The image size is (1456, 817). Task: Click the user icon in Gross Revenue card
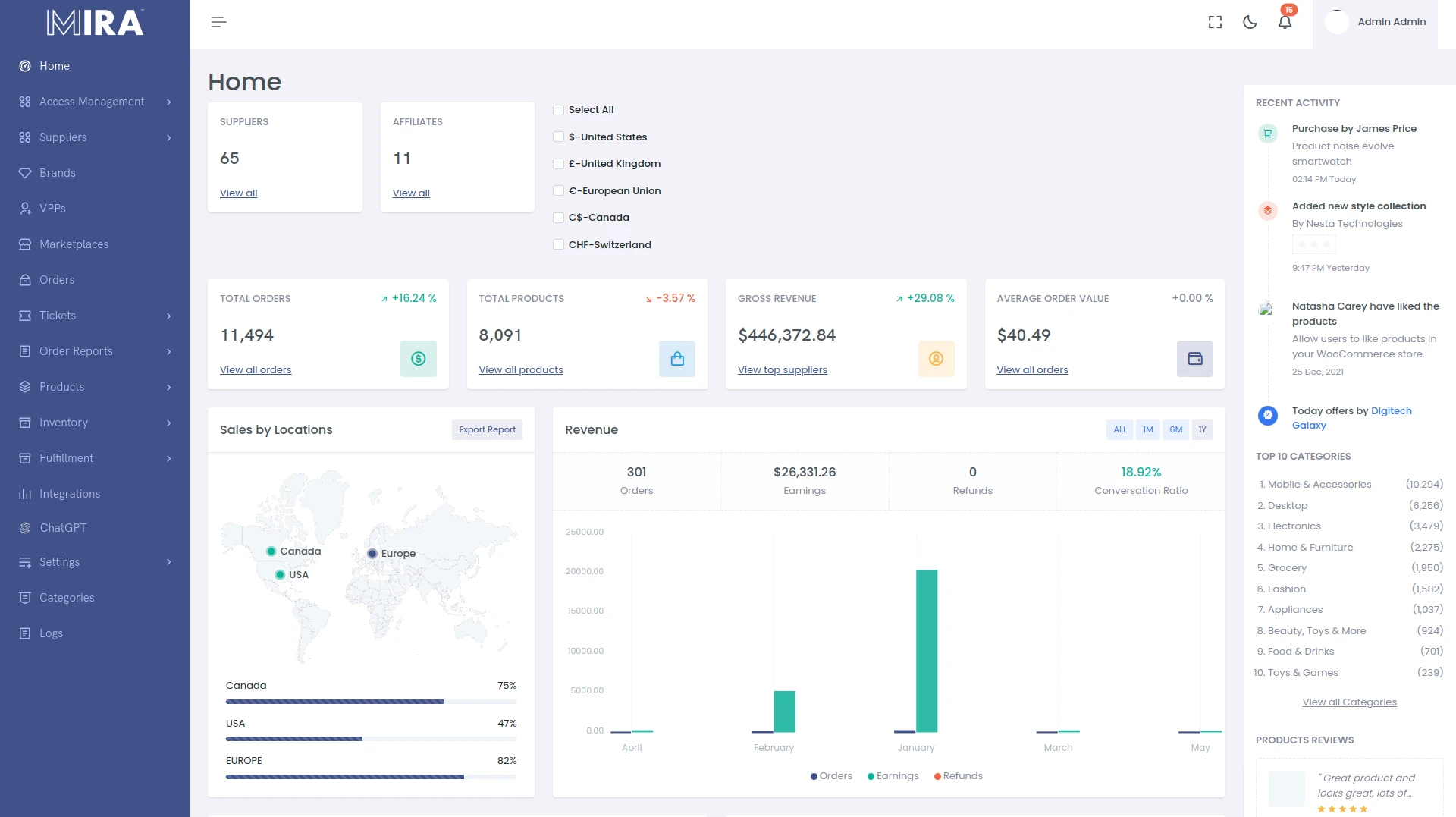click(x=936, y=359)
